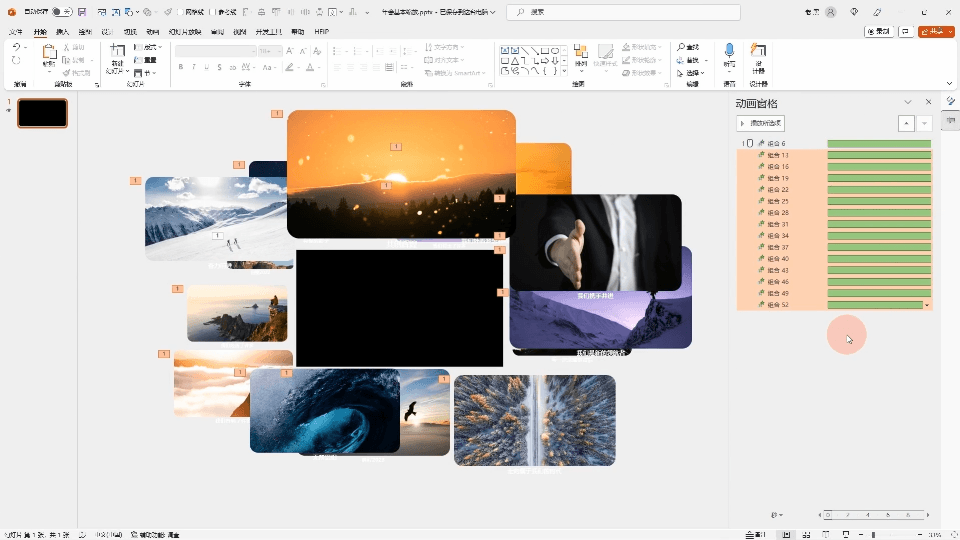This screenshot has width=960, height=540.
Task: Move animation up with the up arrow
Action: tap(906, 123)
